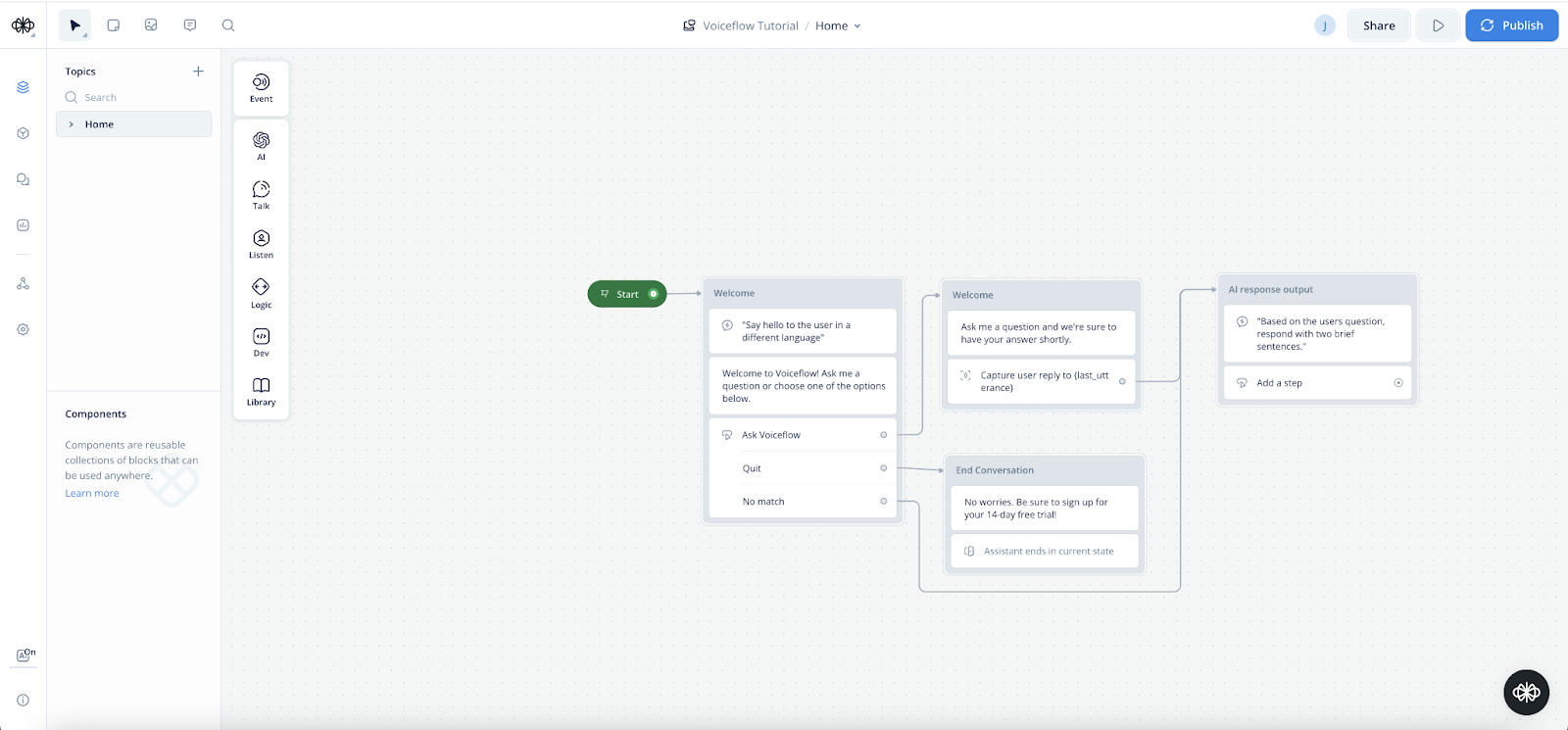Open canvas search with magnifier icon
The width and height of the screenshot is (1568, 730).
coord(228,25)
